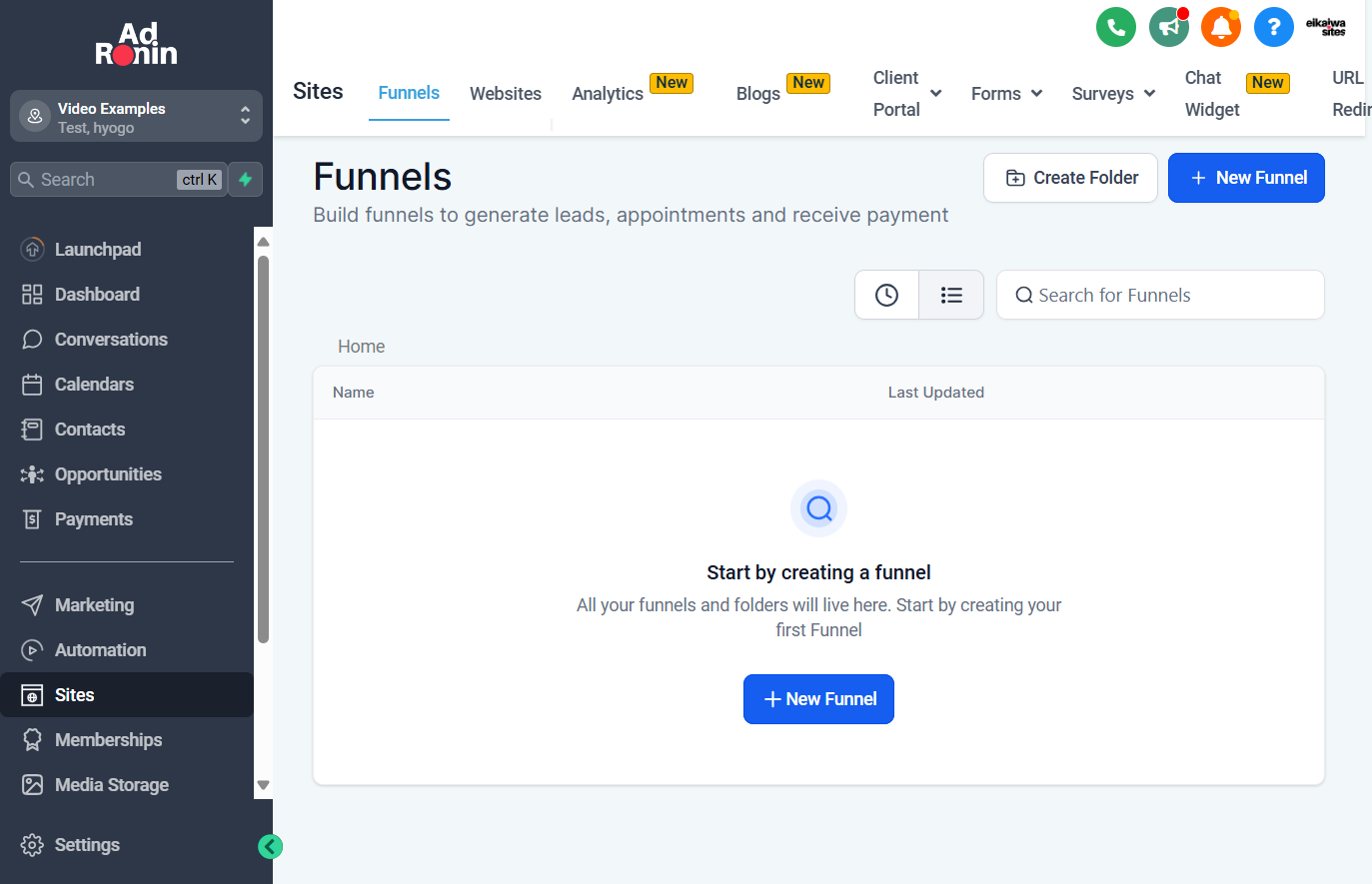Select the Websites tab

(506, 94)
